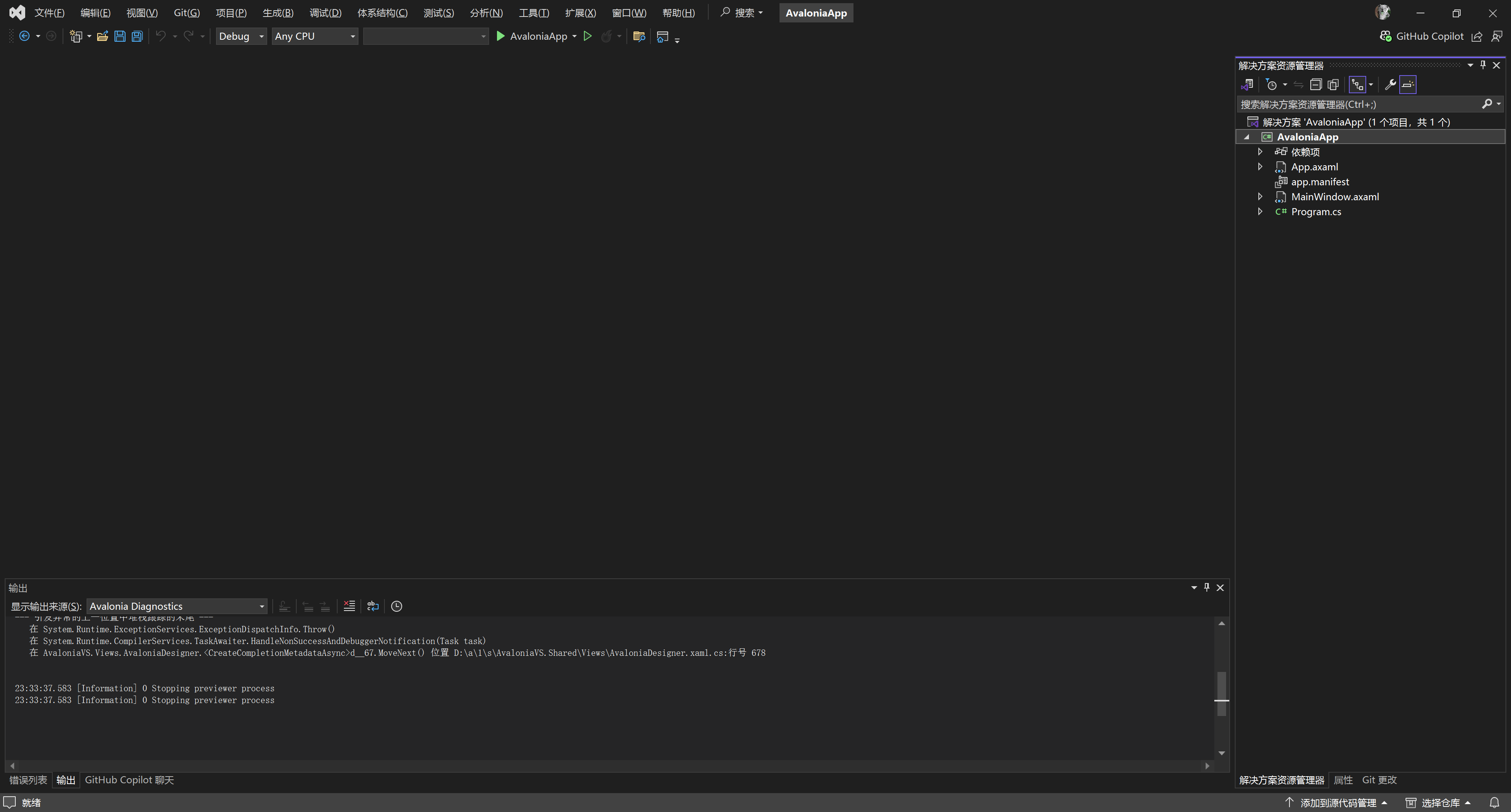Open the Solution Explorer search options magnifier dropdown
Viewport: 1511px width, 812px height.
(1491, 104)
